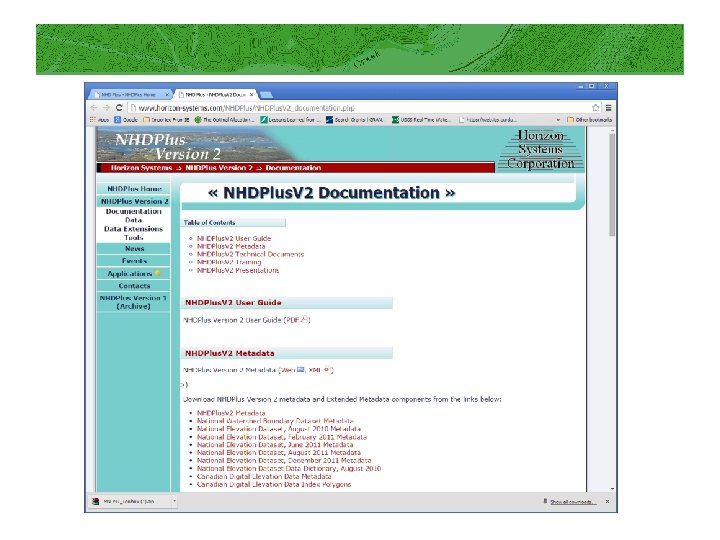This screenshot has height=540, width=720.
Task: Open NHDPlus Version 1 (Archive) sidebar item
Action: click(134, 302)
